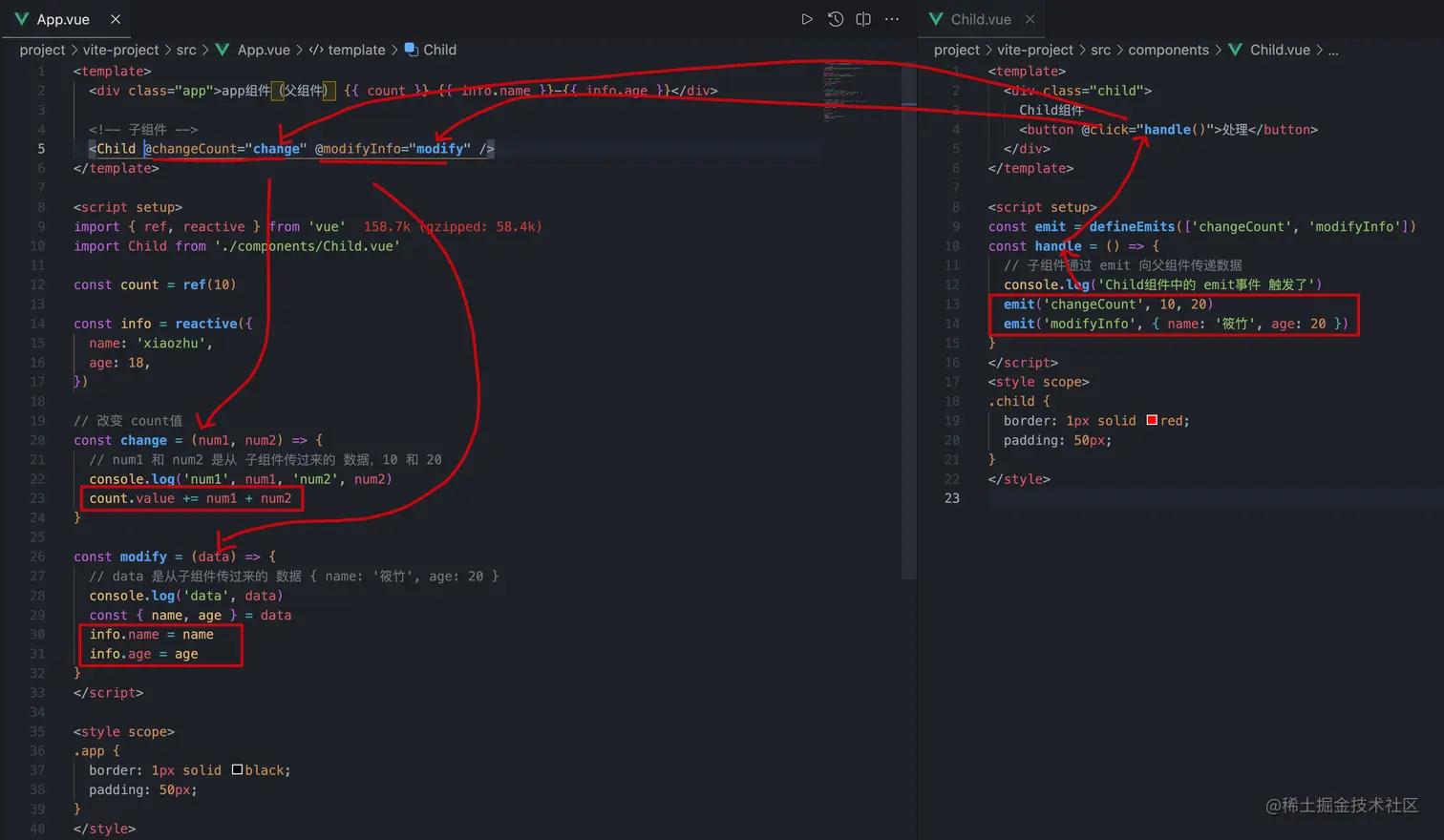Select 'template' in left breadcrumb
The width and height of the screenshot is (1444, 840).
[356, 50]
